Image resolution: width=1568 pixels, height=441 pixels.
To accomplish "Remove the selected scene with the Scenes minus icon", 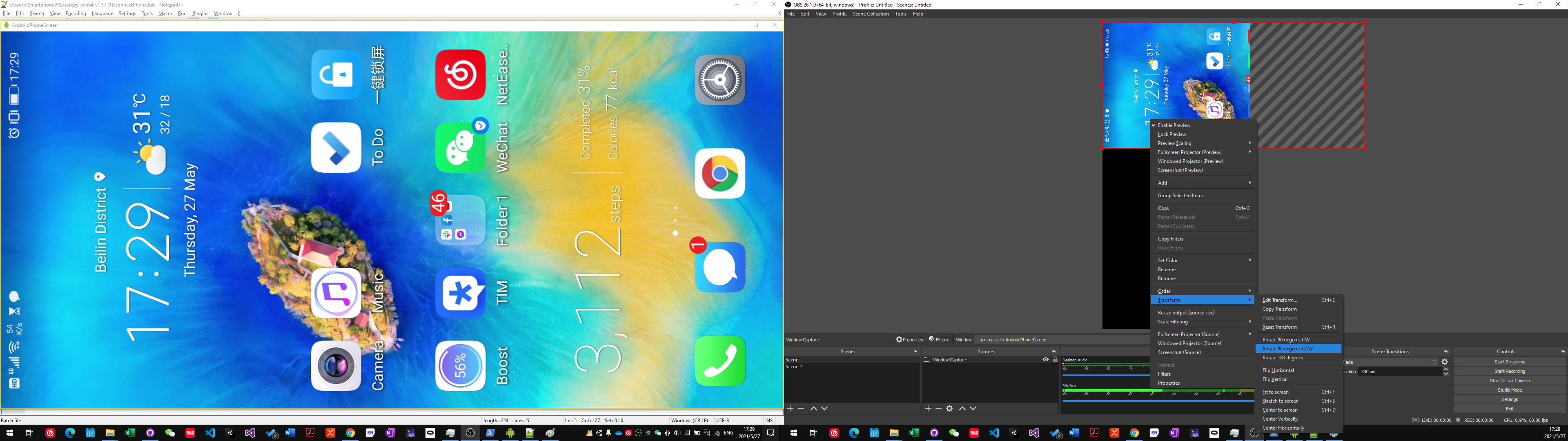I will point(801,409).
